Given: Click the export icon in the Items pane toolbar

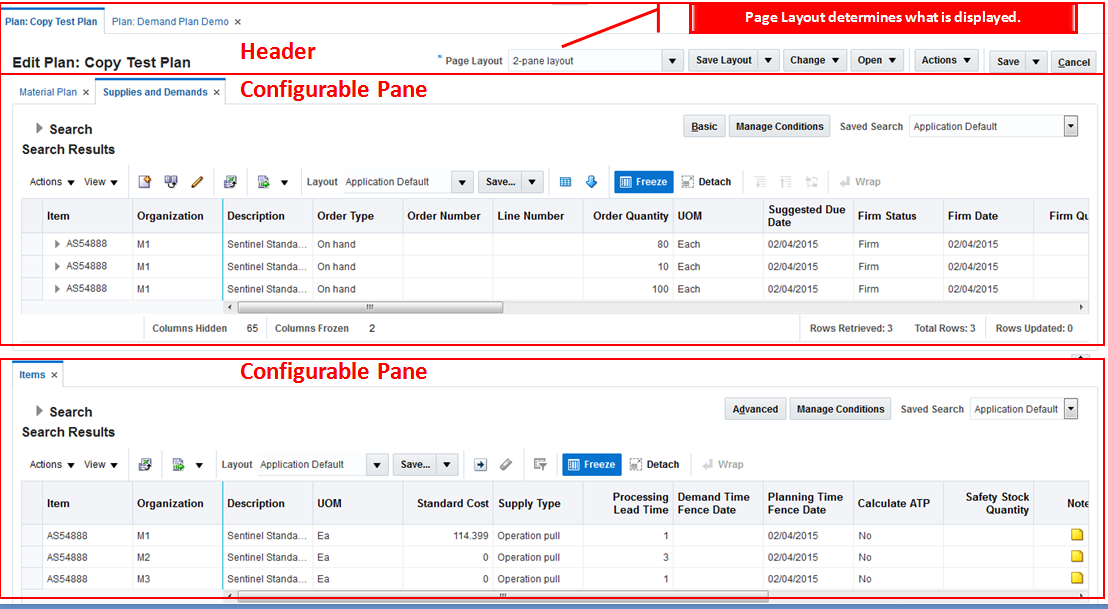Looking at the screenshot, I should tap(179, 464).
